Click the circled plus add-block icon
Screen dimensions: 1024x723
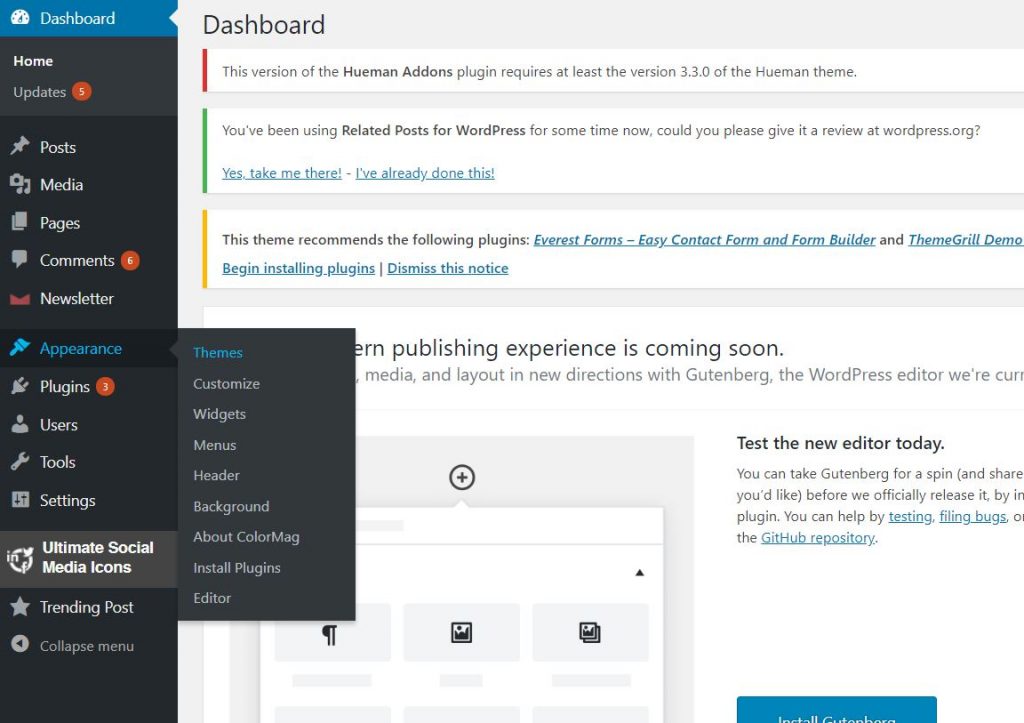pyautogui.click(x=462, y=477)
